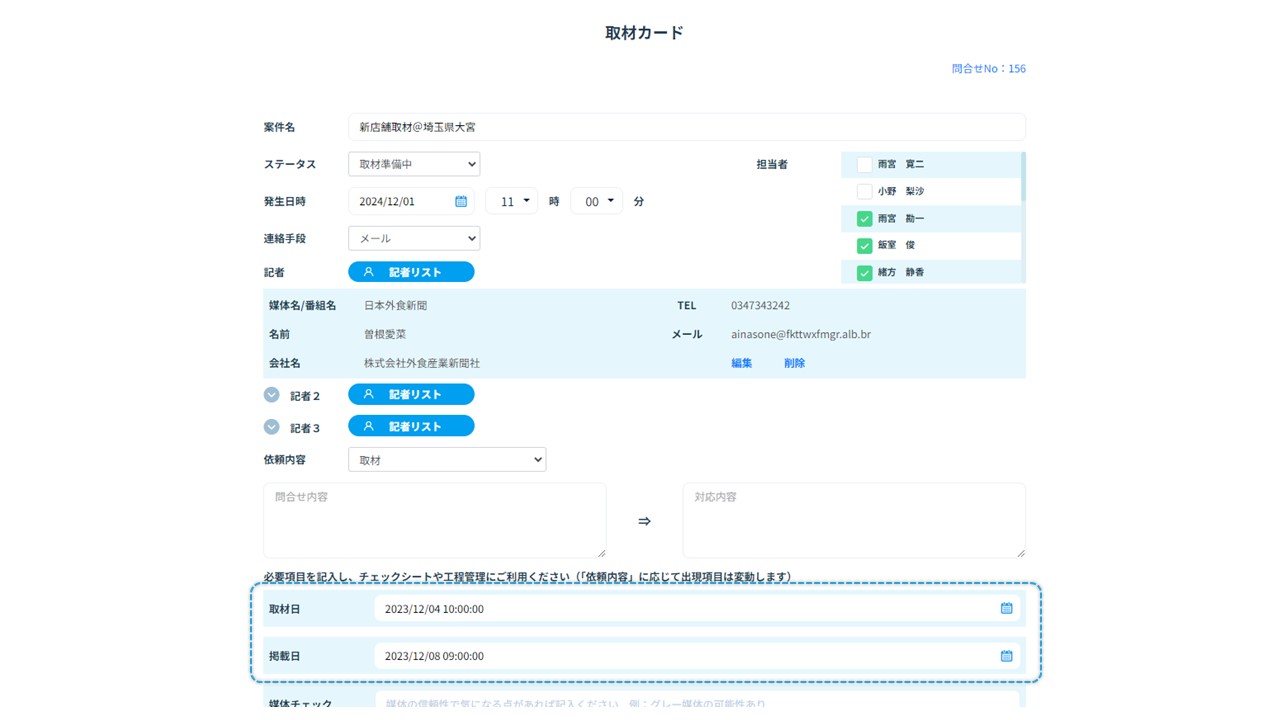Image resolution: width=1280 pixels, height=720 pixels.
Task: Open the 連絡手段 dropdown
Action: pos(414,239)
